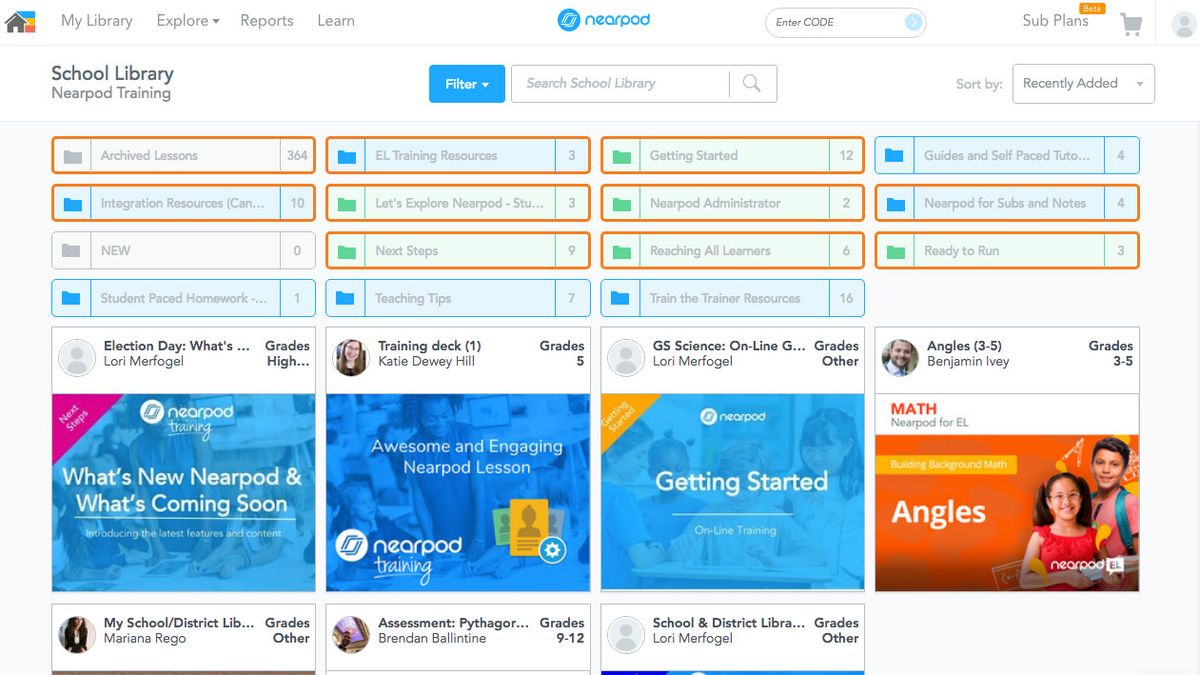Click the gear icon on the Training deck thumbnail

(x=553, y=548)
